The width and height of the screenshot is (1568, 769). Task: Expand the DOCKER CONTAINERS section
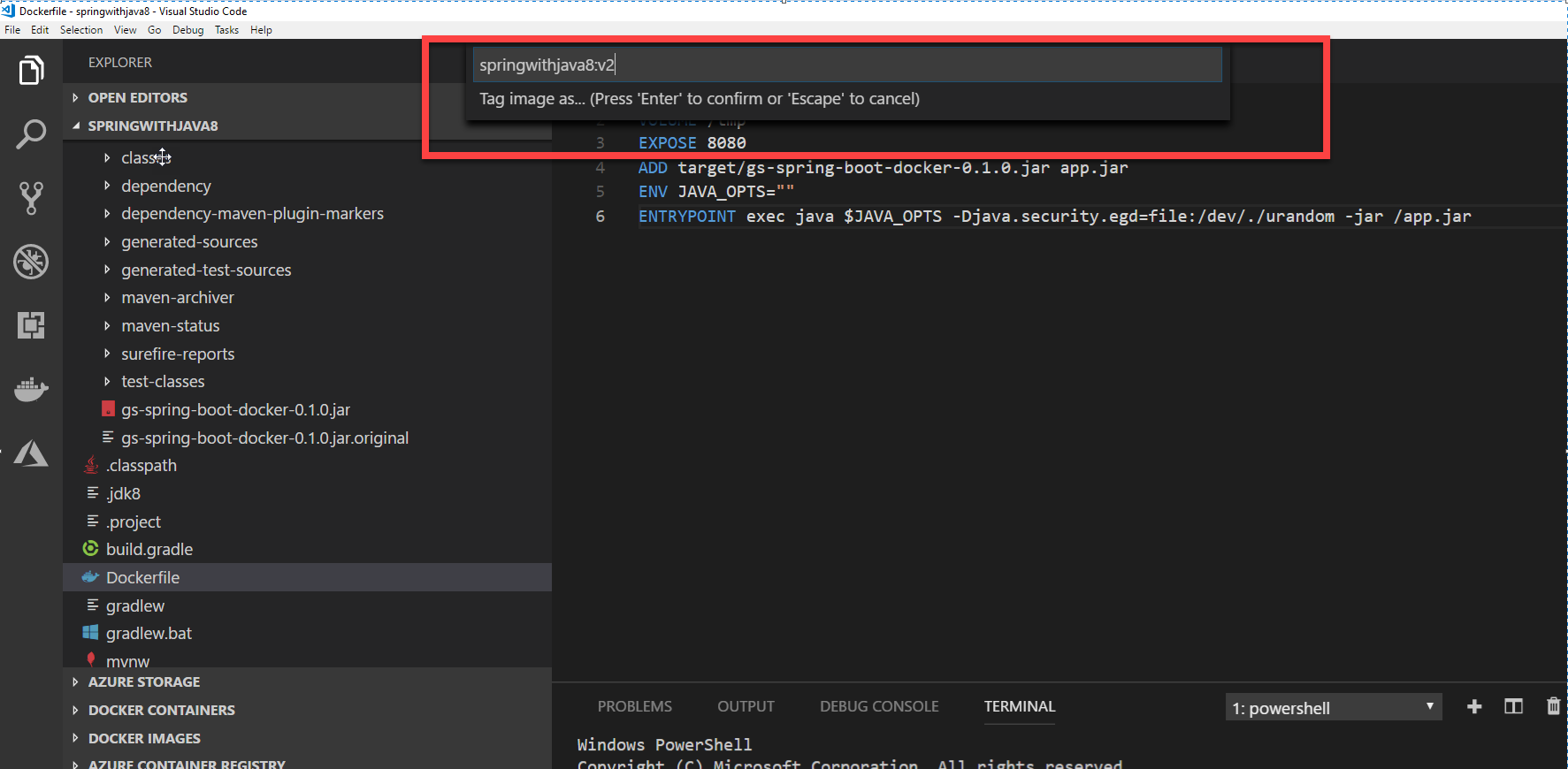pos(75,710)
